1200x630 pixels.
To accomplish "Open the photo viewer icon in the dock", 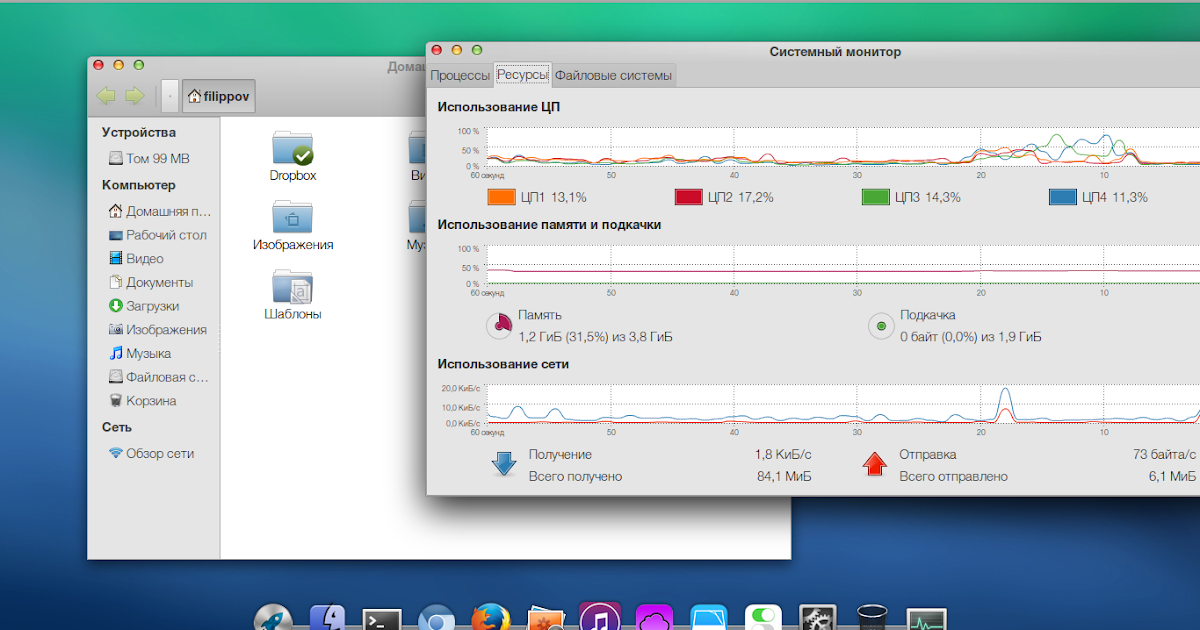I will point(546,618).
